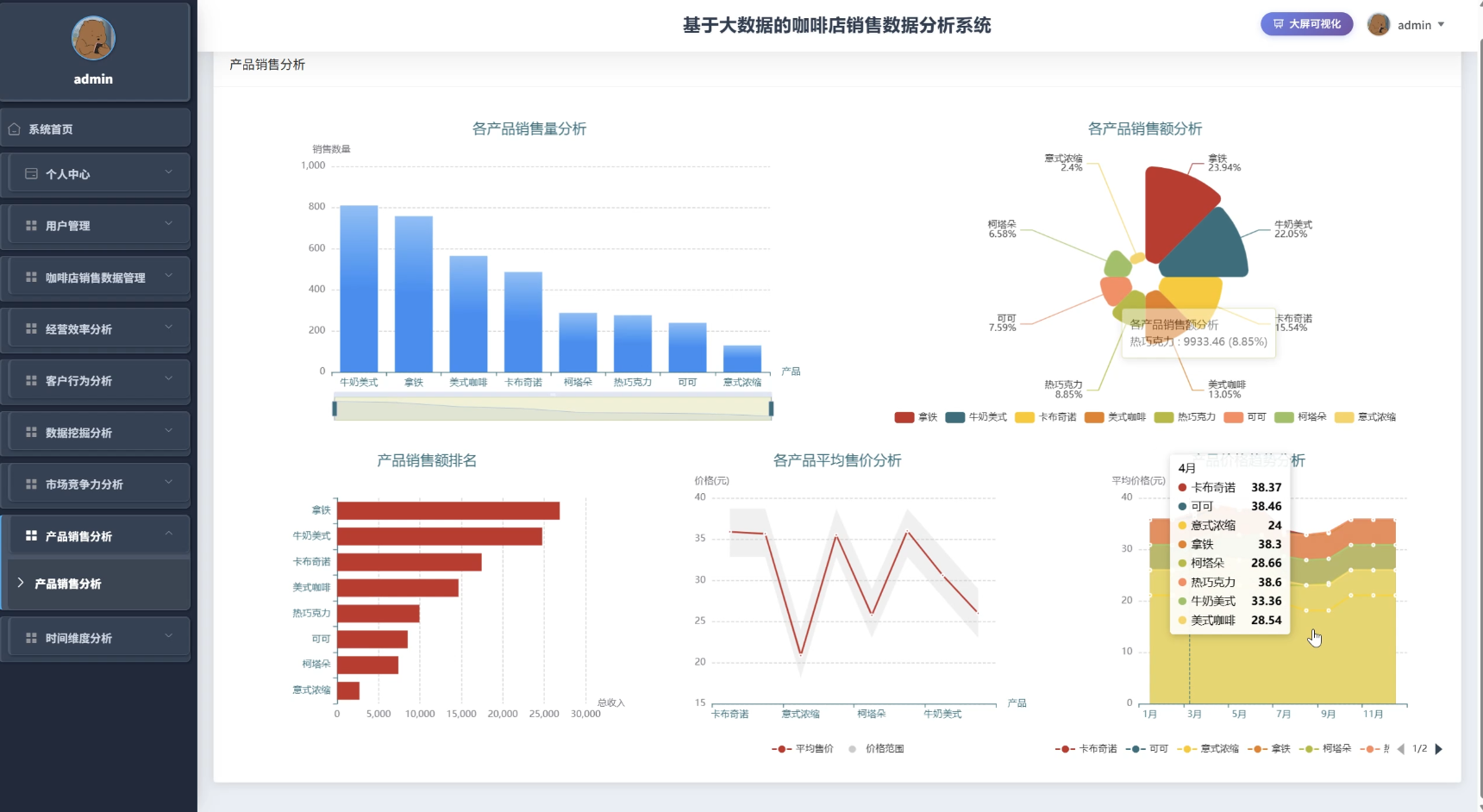Go to the previous legend page arrow

pyautogui.click(x=1401, y=749)
